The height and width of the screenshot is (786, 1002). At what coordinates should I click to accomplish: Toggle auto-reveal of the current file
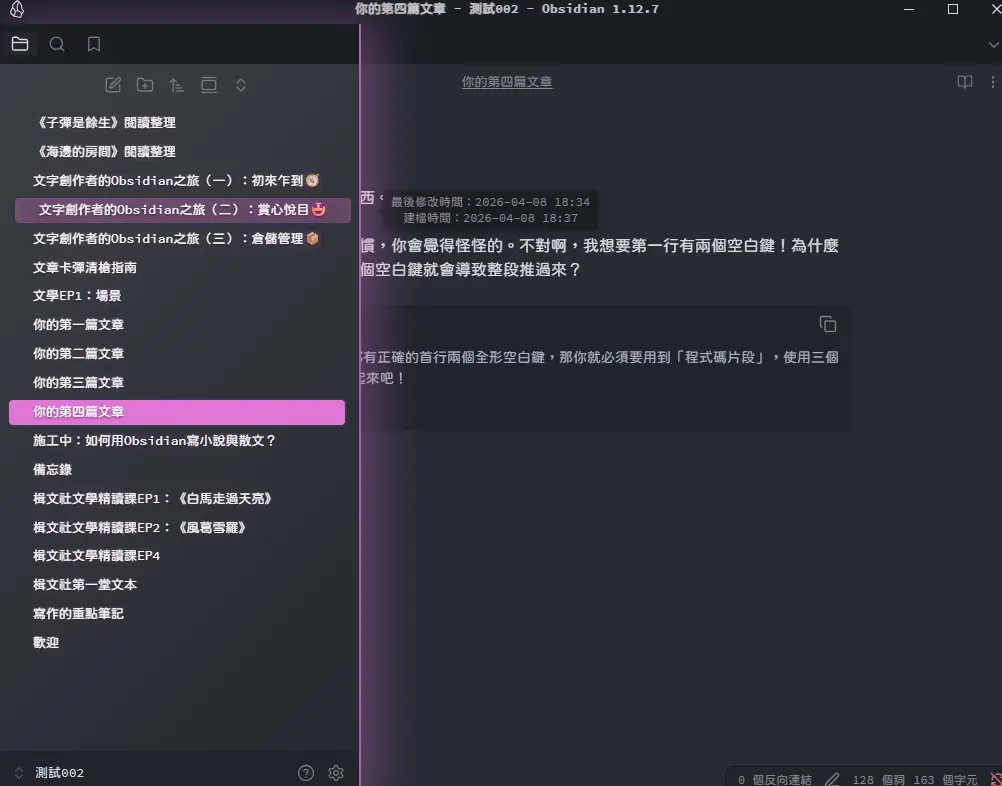(x=209, y=85)
